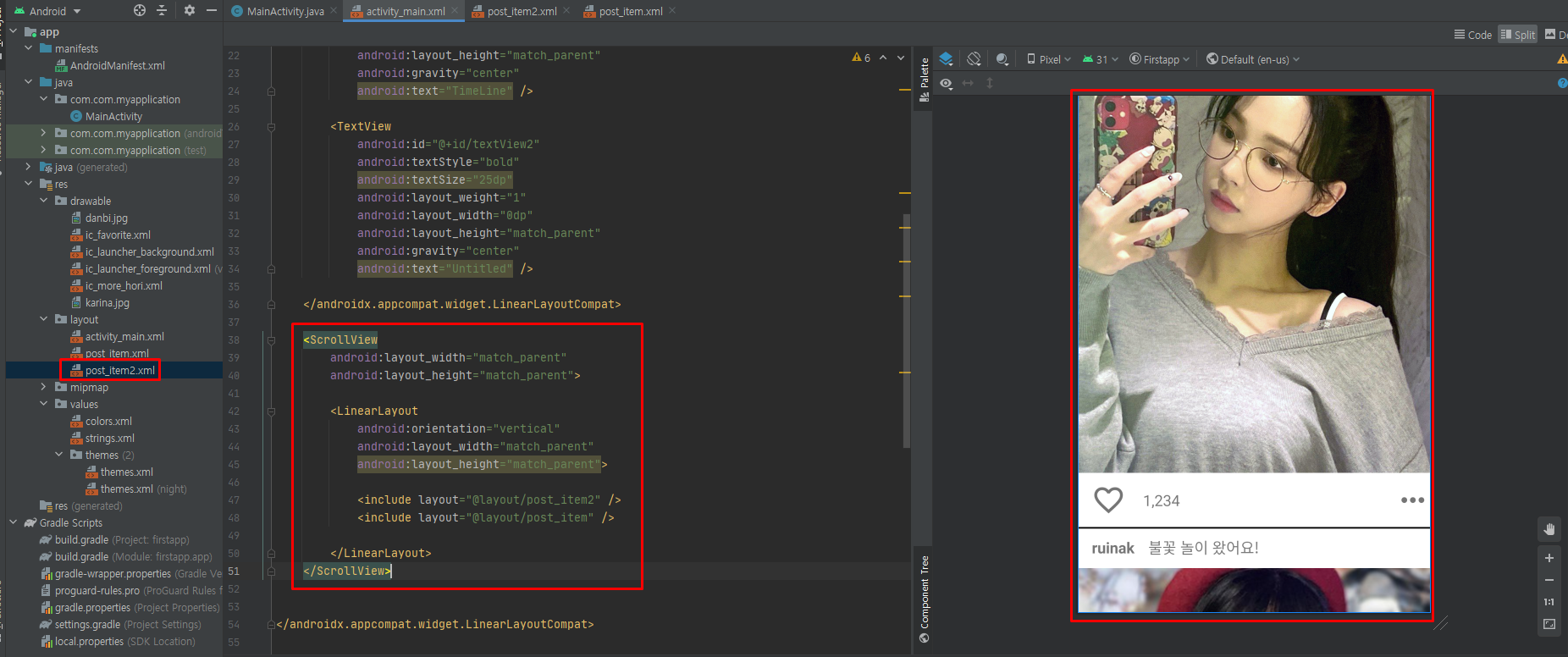Image resolution: width=1568 pixels, height=657 pixels.
Task: Close the activity_main.xml tab
Action: pyautogui.click(x=455, y=11)
